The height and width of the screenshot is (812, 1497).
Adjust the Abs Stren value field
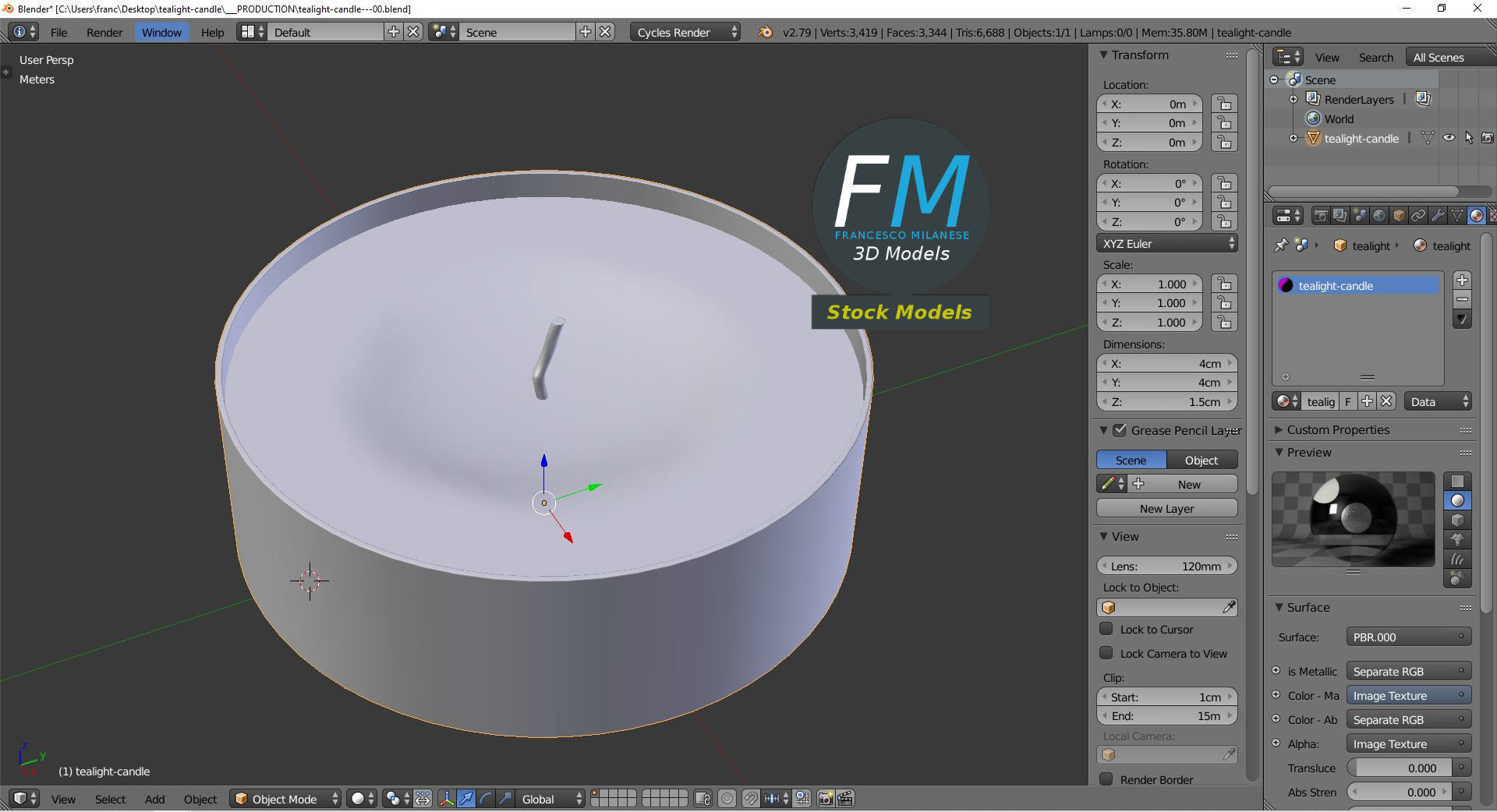point(1400,792)
